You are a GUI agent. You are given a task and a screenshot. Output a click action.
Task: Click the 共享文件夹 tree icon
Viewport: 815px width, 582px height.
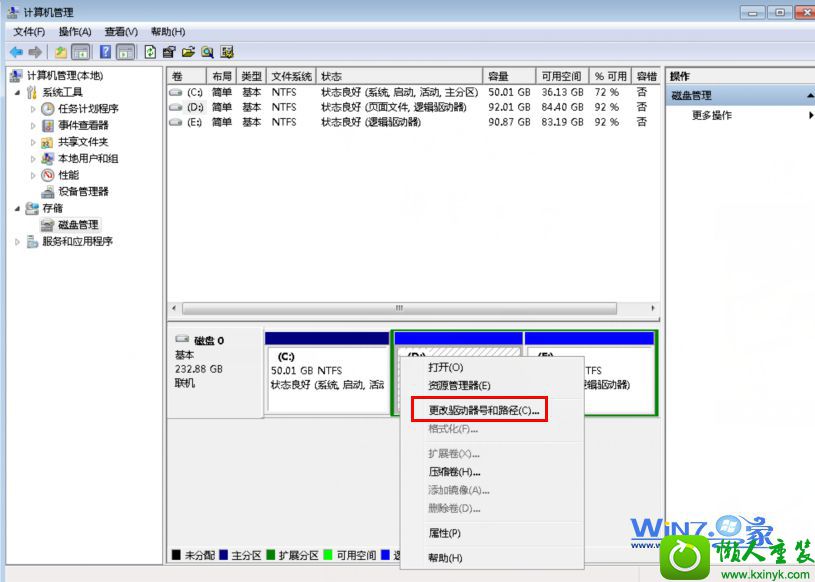48,142
